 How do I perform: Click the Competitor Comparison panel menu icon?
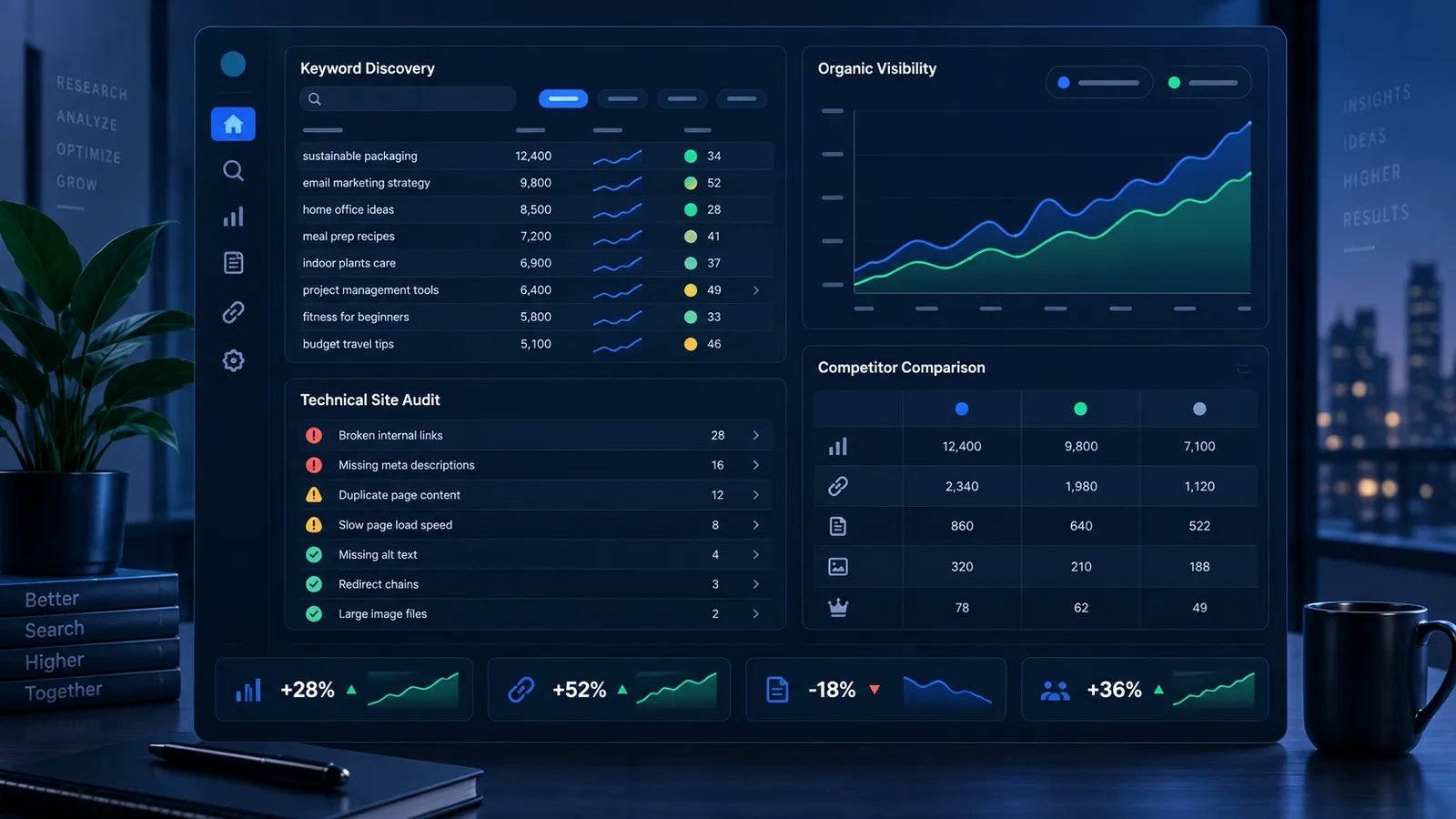pyautogui.click(x=1243, y=368)
